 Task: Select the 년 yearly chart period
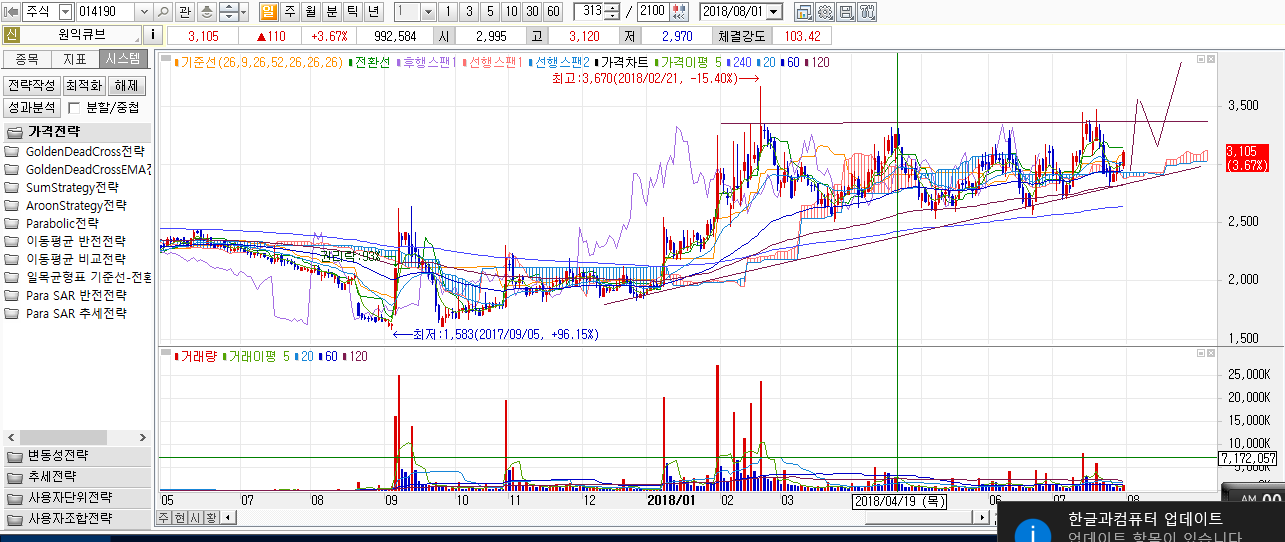pos(373,12)
